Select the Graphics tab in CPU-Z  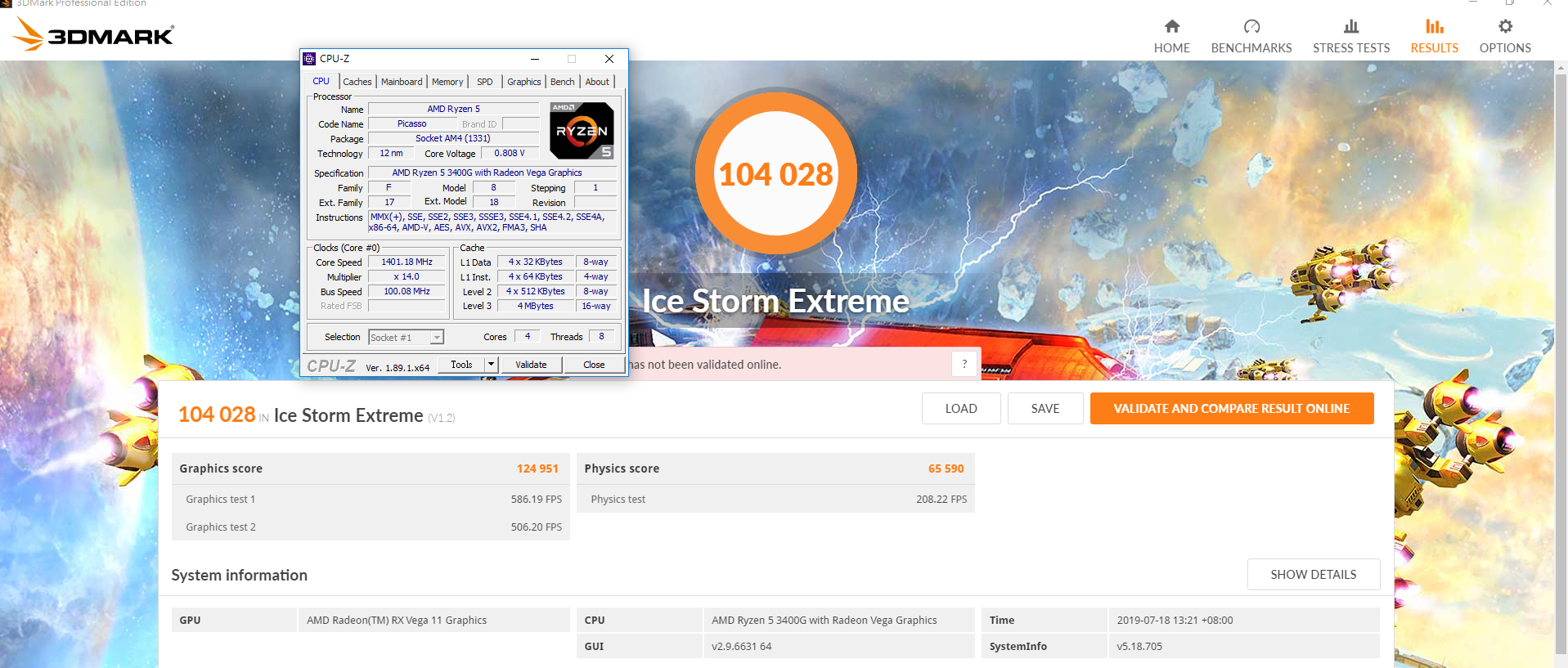tap(523, 82)
